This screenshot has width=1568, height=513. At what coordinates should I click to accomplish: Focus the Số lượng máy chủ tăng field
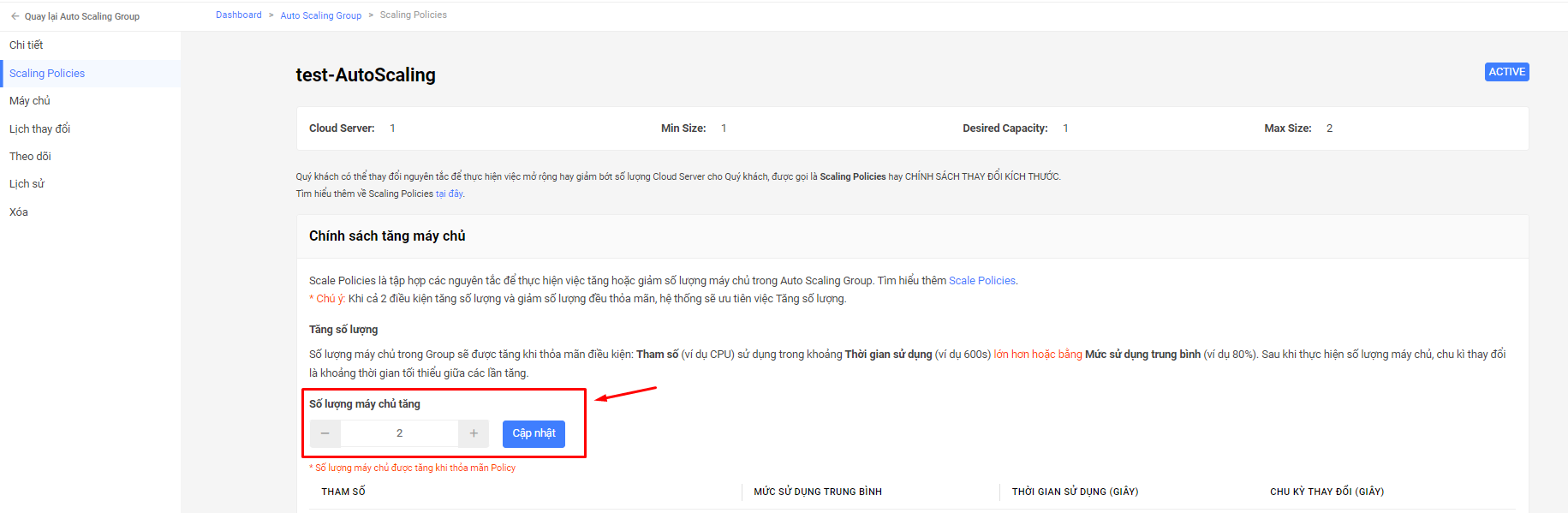click(x=399, y=433)
